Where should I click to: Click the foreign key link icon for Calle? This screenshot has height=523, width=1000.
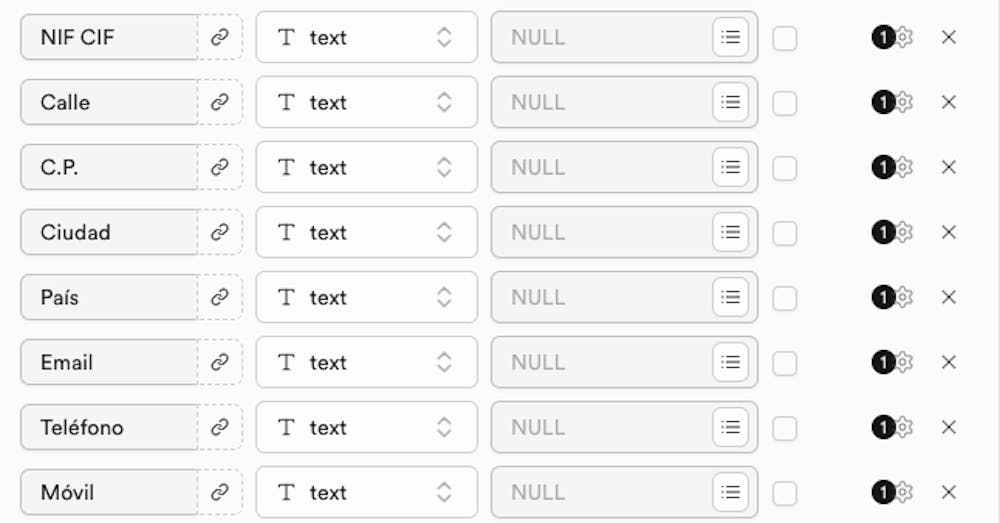(x=220, y=102)
